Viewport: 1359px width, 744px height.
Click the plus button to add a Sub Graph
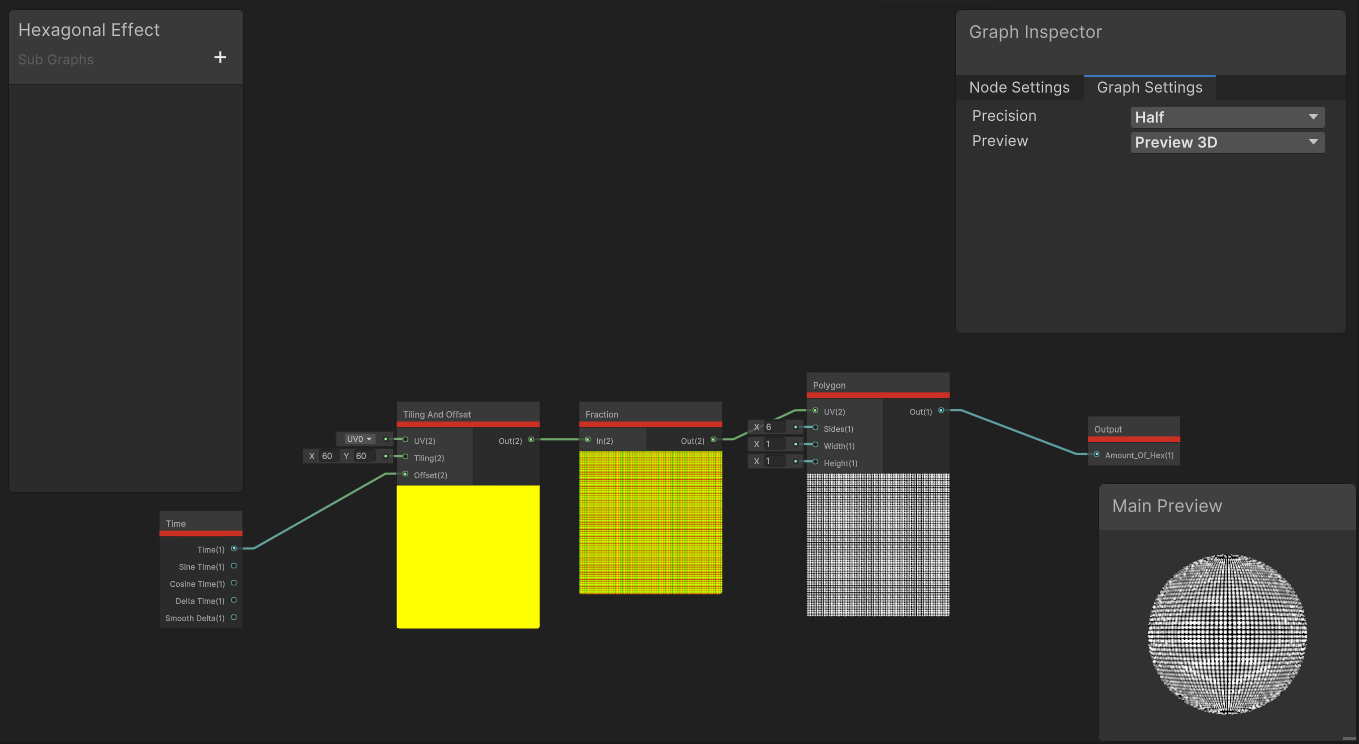pyautogui.click(x=220, y=57)
